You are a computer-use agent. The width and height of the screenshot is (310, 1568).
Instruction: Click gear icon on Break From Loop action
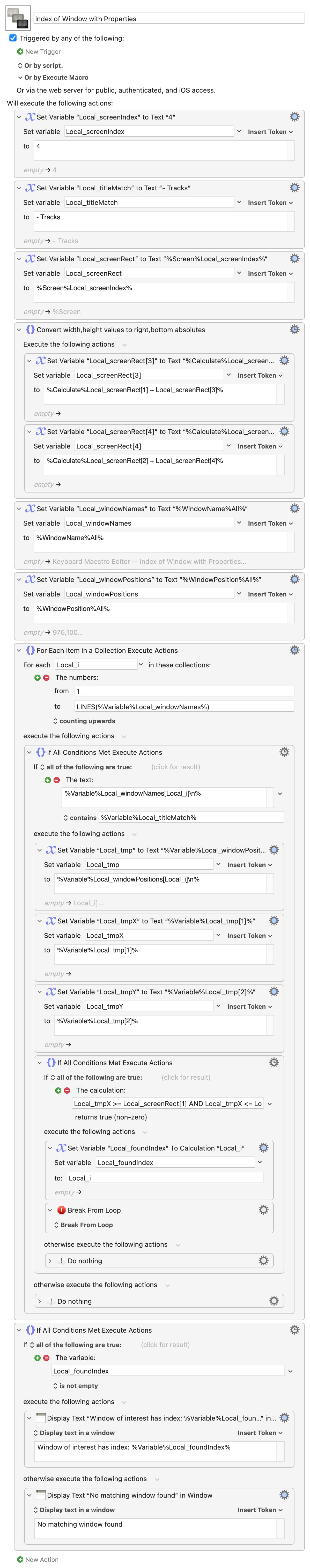click(263, 1210)
